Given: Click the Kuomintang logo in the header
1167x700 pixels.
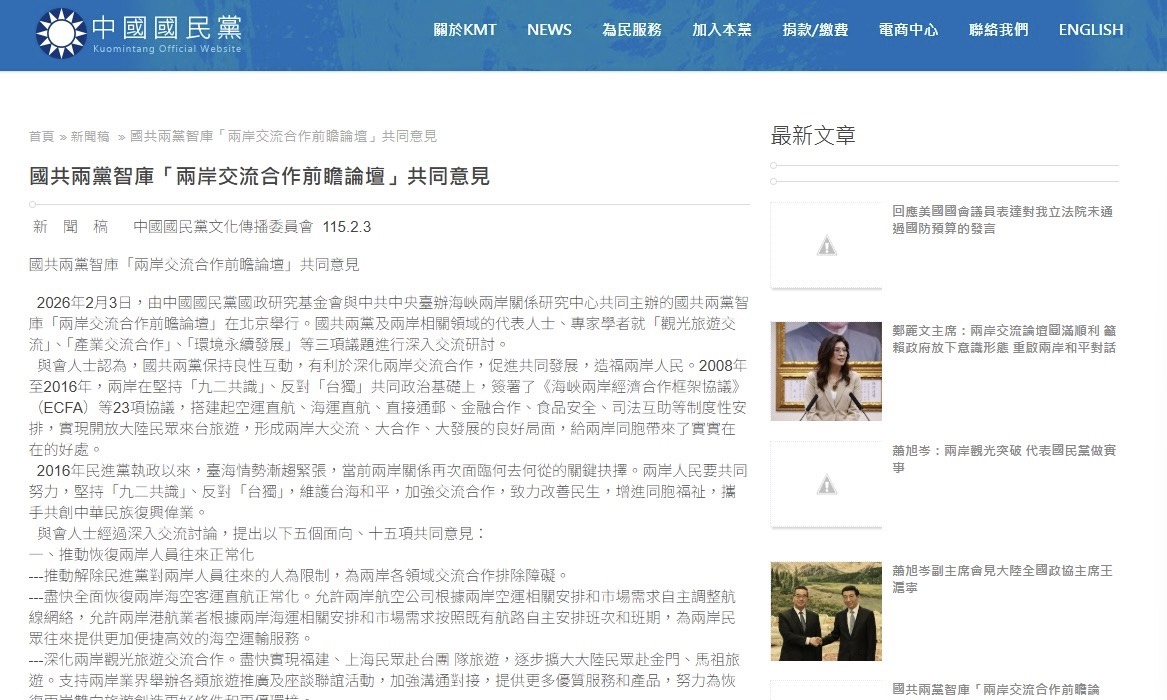Looking at the screenshot, I should coord(139,33).
